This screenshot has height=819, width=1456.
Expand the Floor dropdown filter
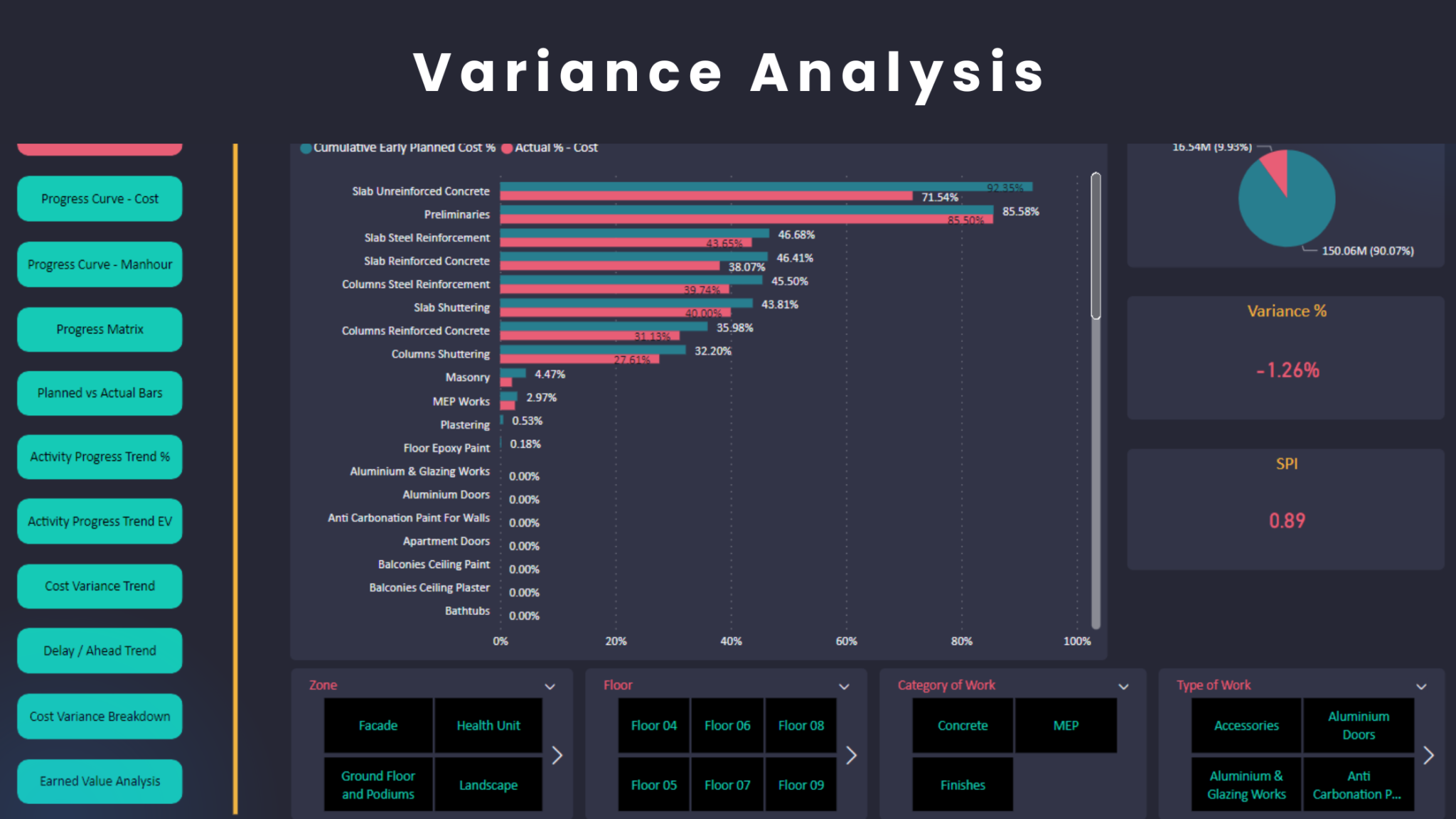pos(845,685)
